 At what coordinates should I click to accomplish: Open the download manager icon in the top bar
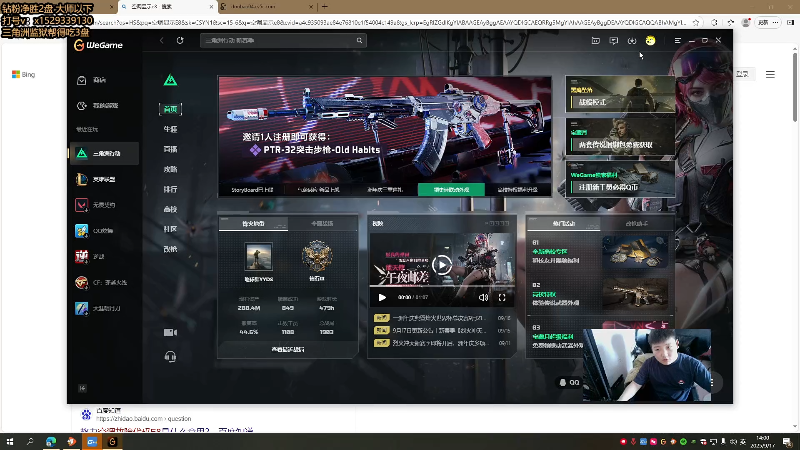[x=632, y=40]
